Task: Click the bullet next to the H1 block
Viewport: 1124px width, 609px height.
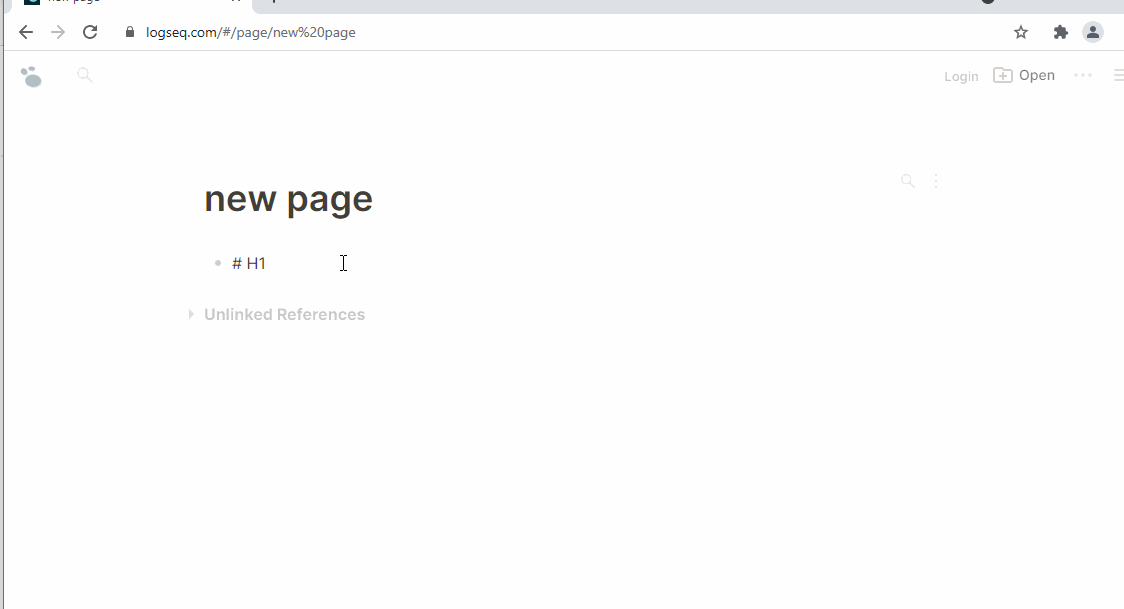Action: pyautogui.click(x=218, y=263)
